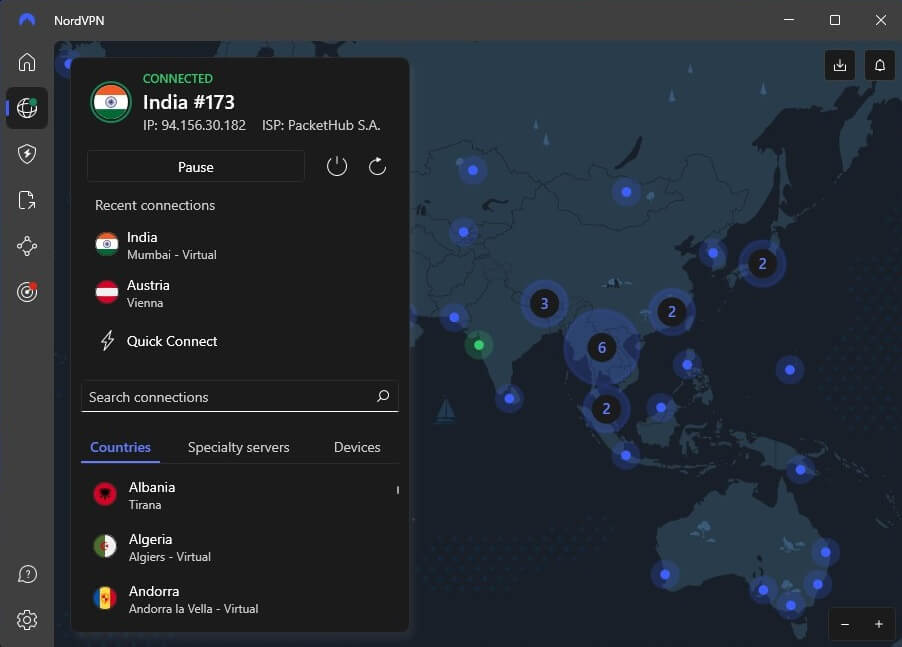Click the connected India flag icon
Screen dimensions: 902x647
(111, 102)
